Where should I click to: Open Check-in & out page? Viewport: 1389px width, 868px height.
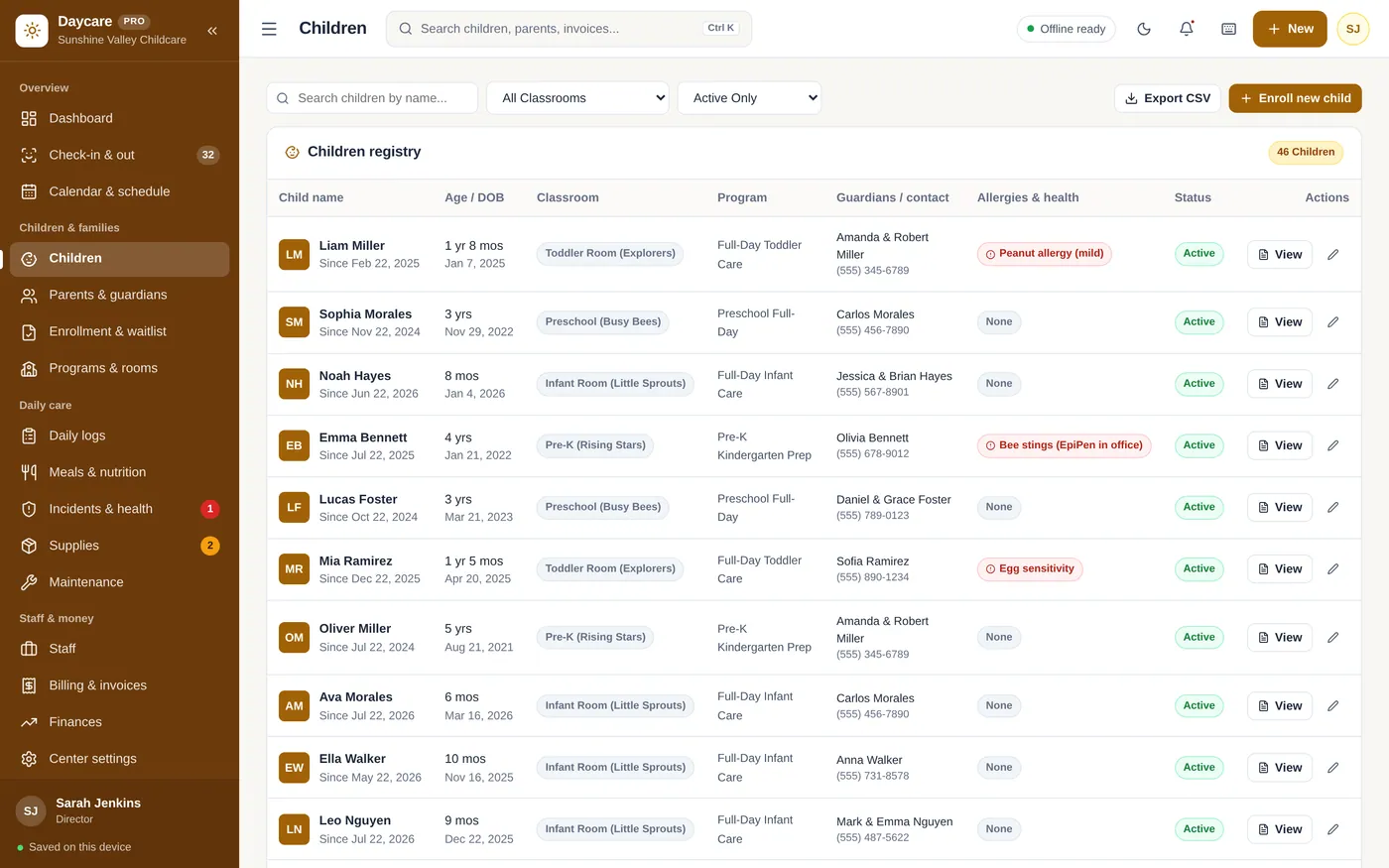pos(119,155)
